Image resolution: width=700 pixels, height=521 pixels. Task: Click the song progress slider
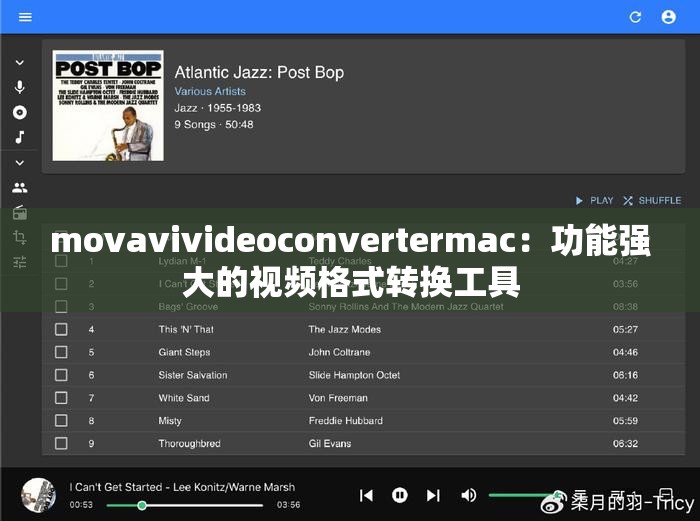[185, 505]
